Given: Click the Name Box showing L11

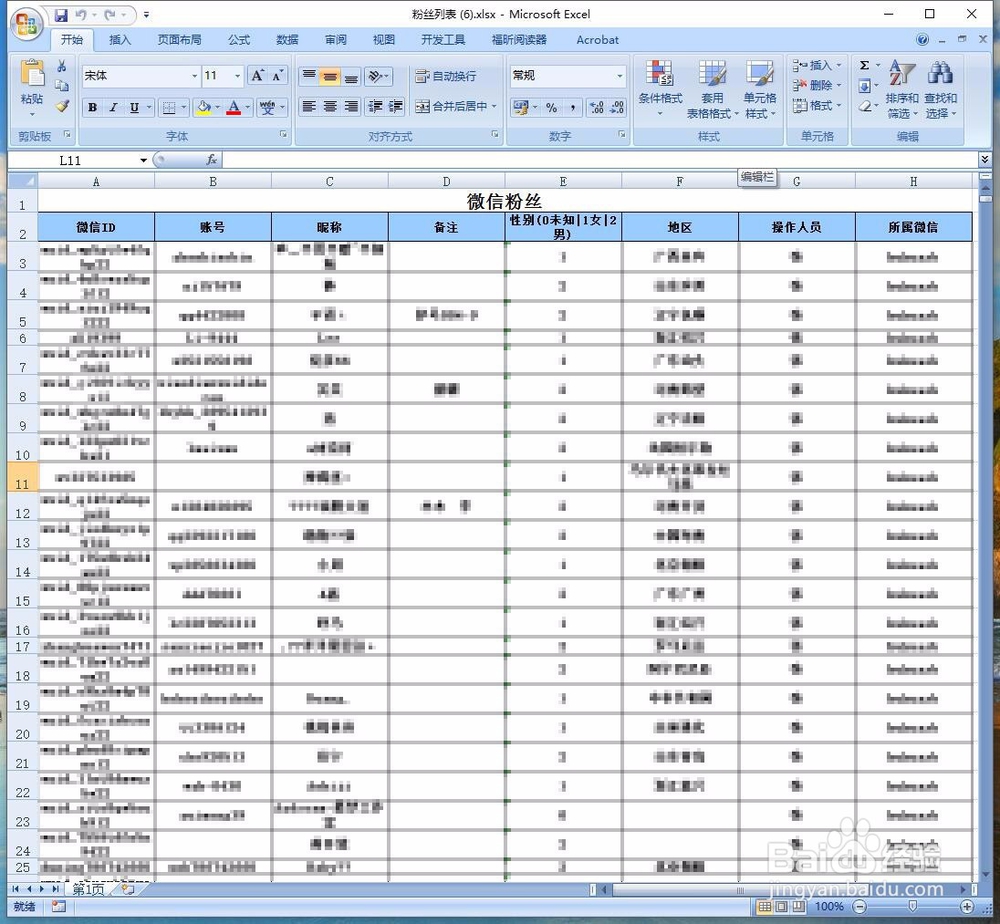Looking at the screenshot, I should (77, 160).
